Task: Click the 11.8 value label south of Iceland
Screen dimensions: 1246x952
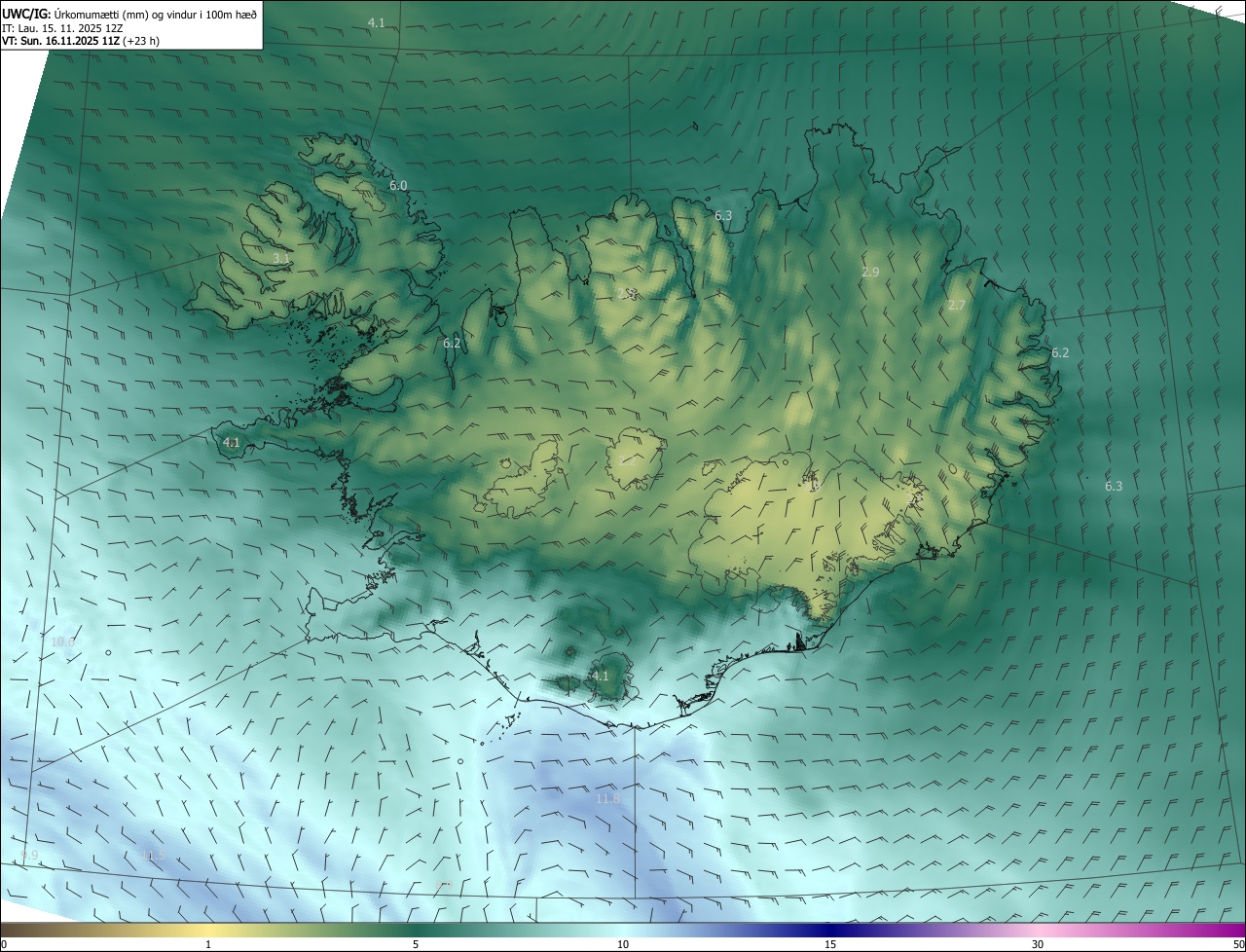Action: (607, 798)
